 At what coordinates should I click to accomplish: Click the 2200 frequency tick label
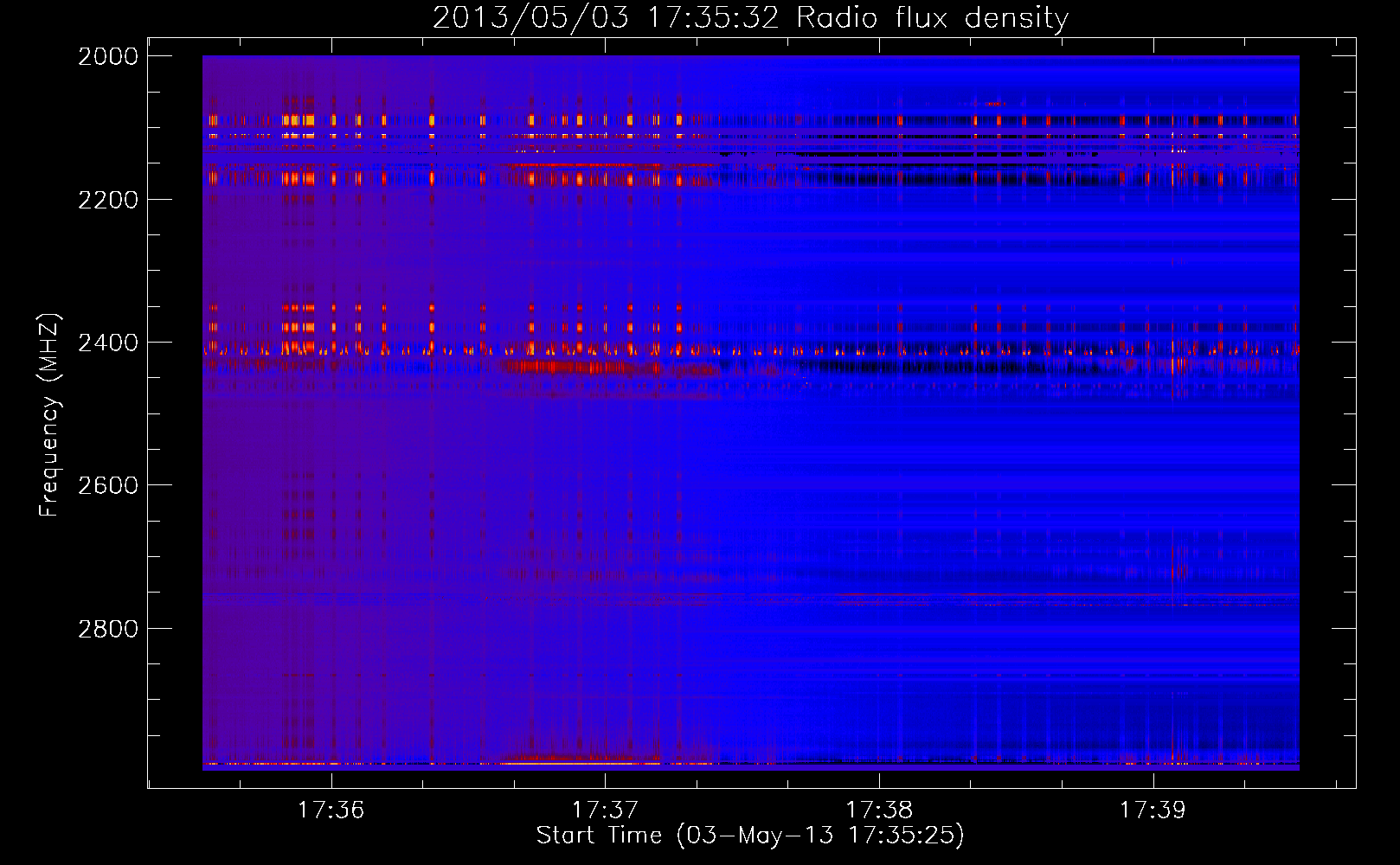coord(108,200)
